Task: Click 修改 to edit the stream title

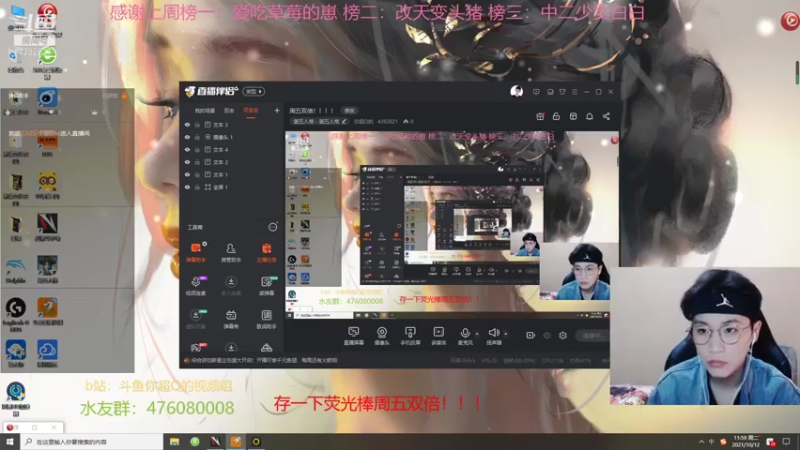Action: 349,111
